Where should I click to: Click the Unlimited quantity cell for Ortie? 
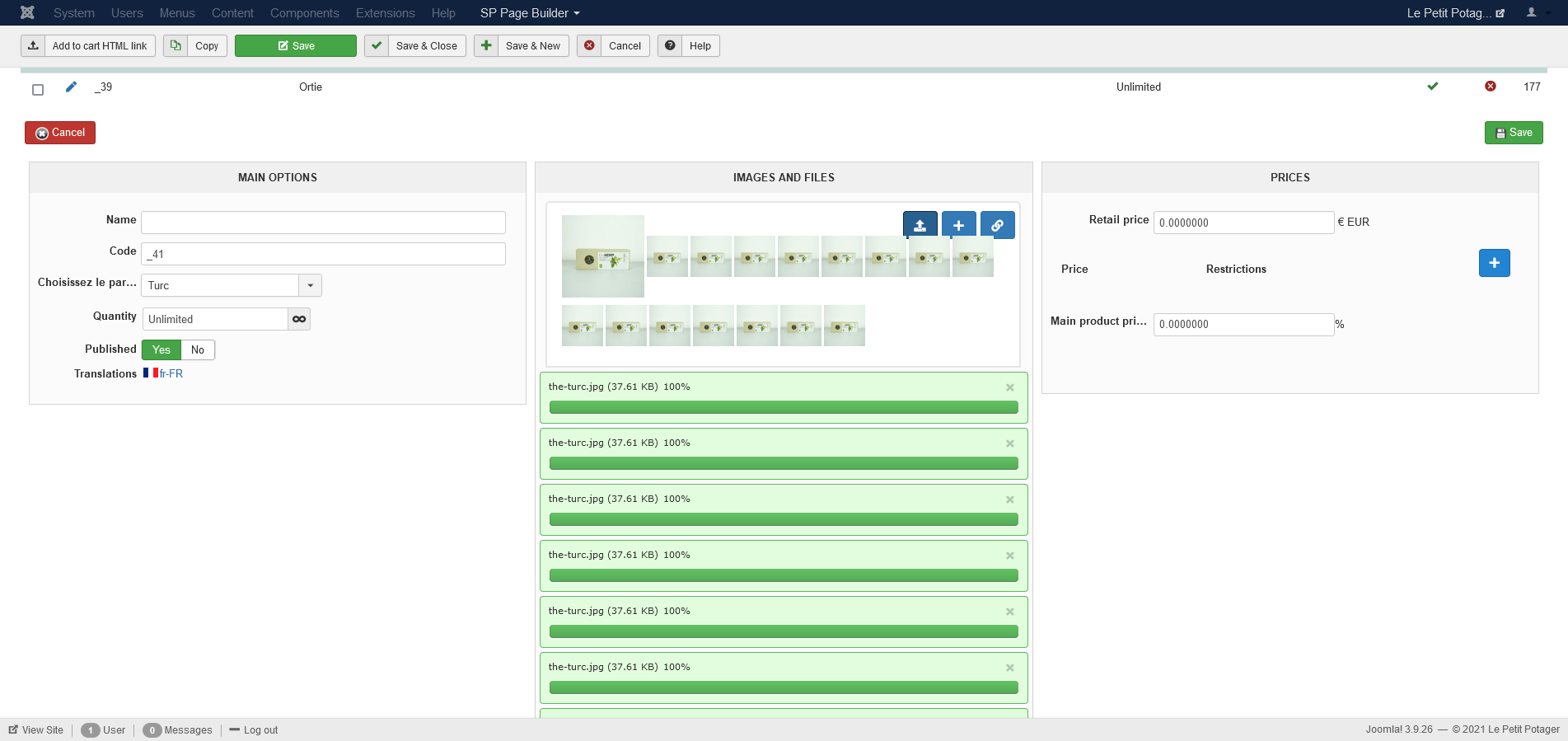coord(1139,87)
